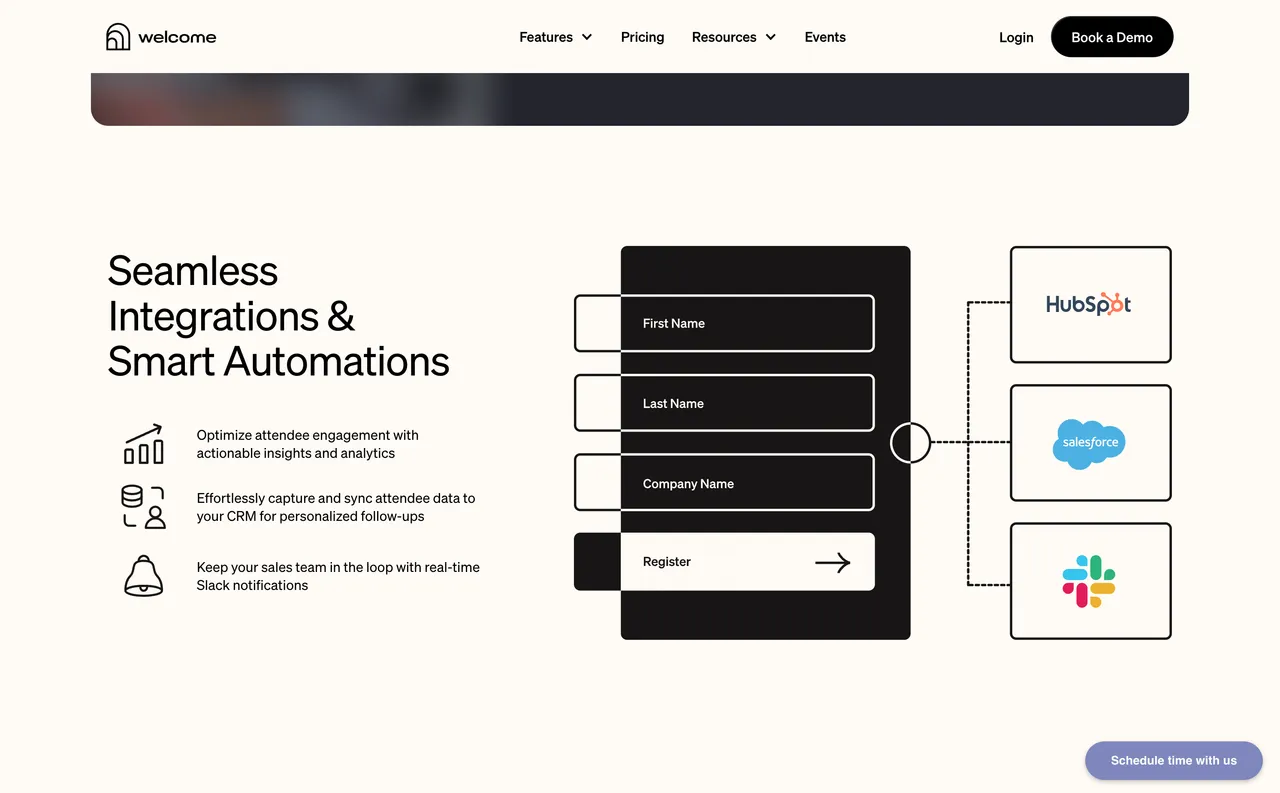
Task: Click the arrow icon inside the Register button
Action: tap(833, 562)
